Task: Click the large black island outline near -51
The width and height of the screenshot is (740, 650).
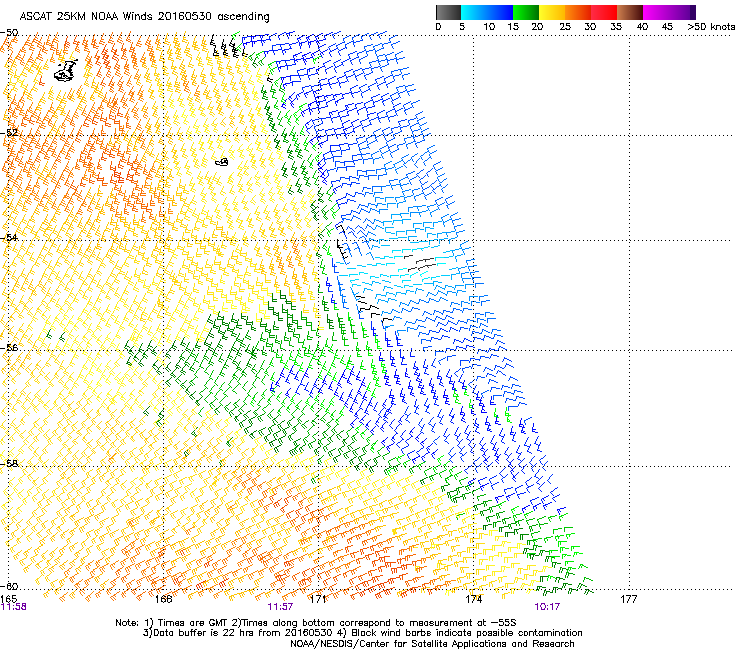Action: 66,71
